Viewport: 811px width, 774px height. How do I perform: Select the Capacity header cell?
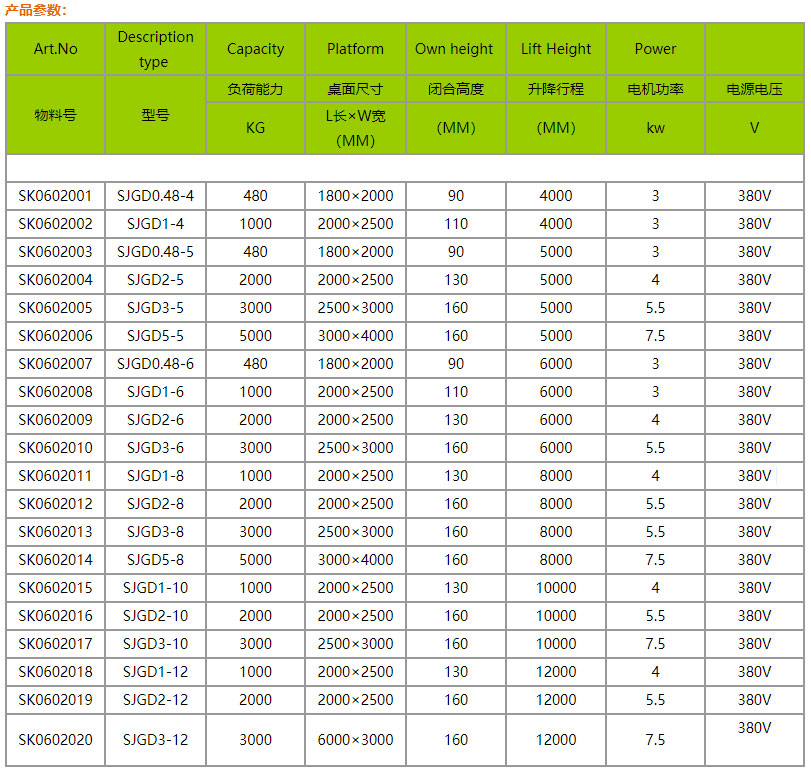pyautogui.click(x=256, y=49)
